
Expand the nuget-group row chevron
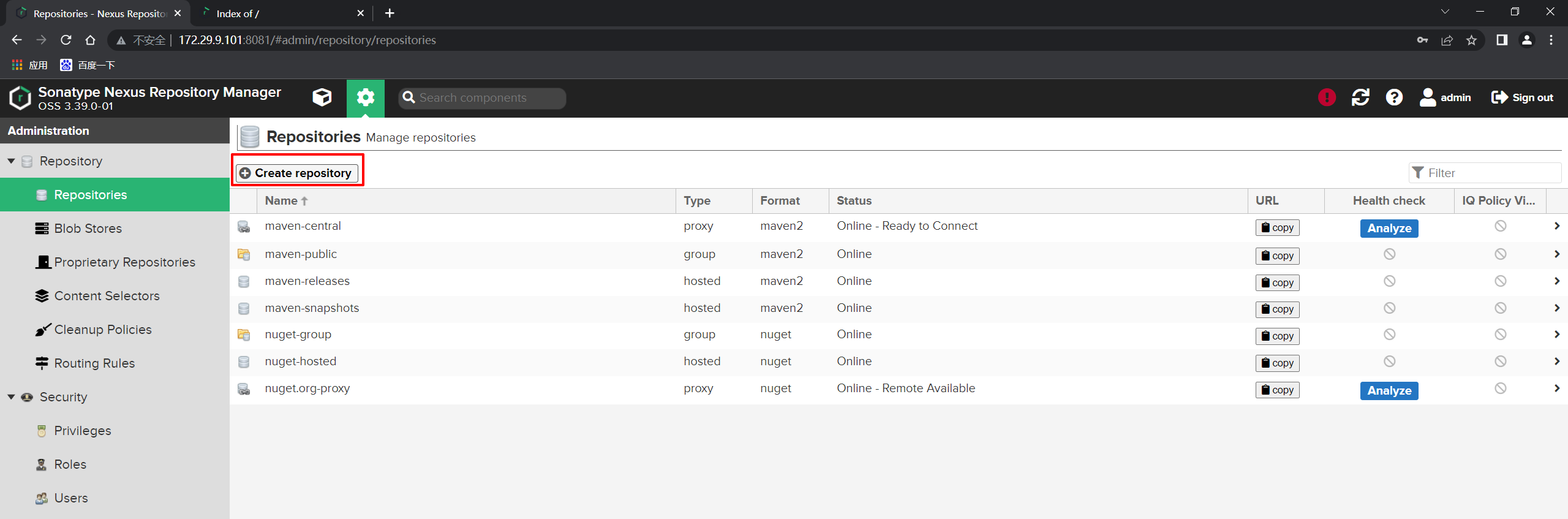[x=1556, y=335]
